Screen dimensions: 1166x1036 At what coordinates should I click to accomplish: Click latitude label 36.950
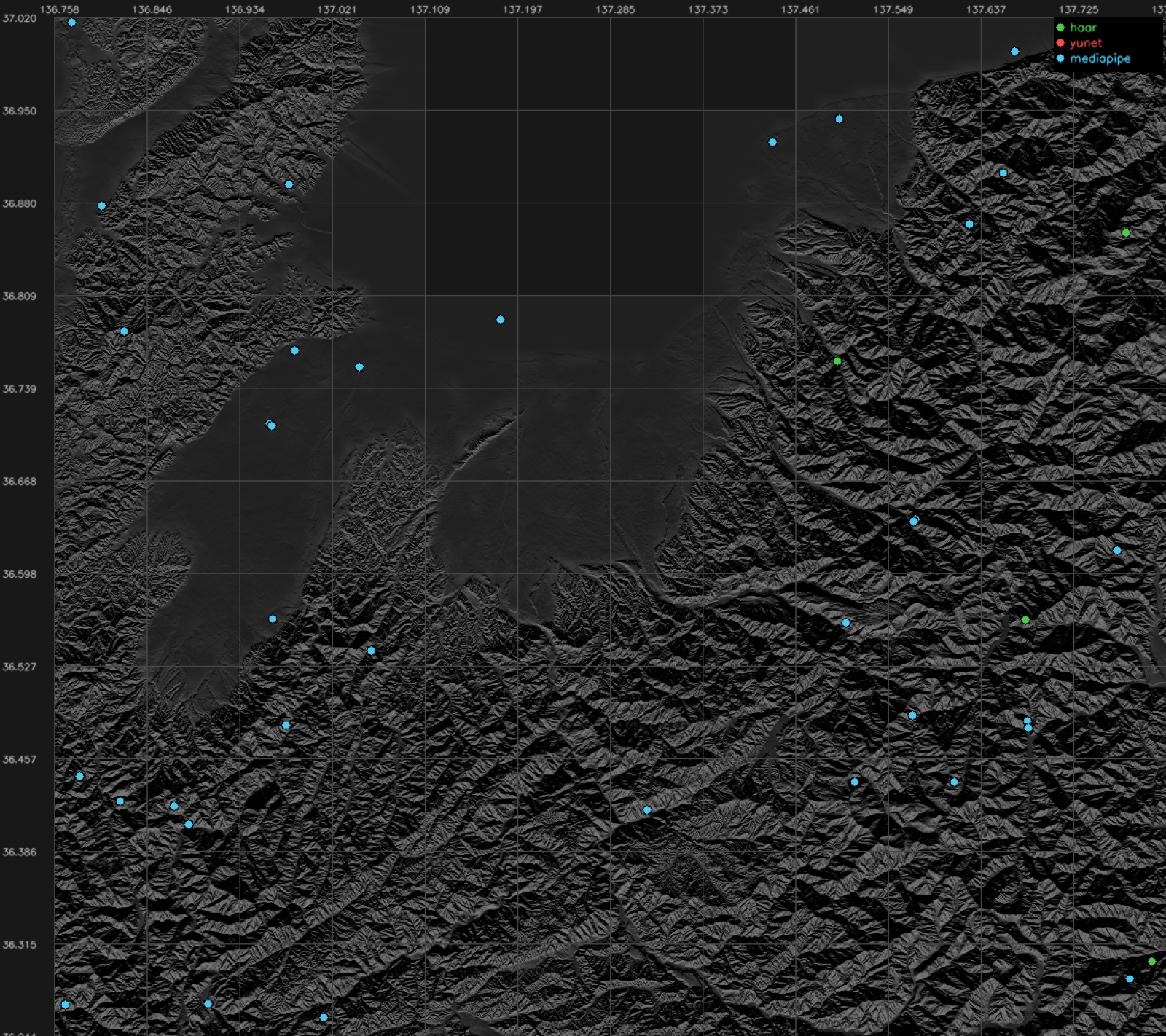19,111
